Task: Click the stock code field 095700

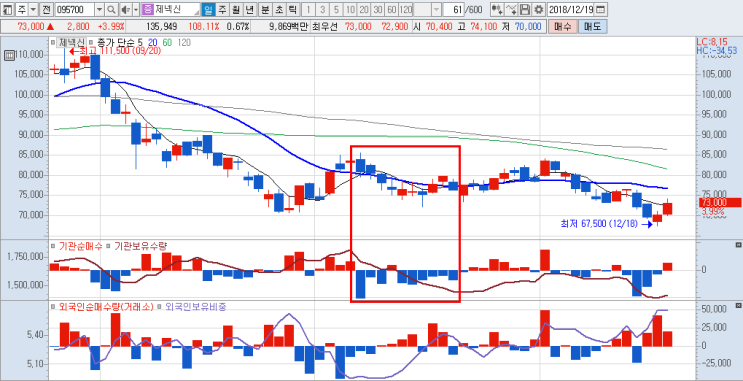Action: pyautogui.click(x=74, y=9)
